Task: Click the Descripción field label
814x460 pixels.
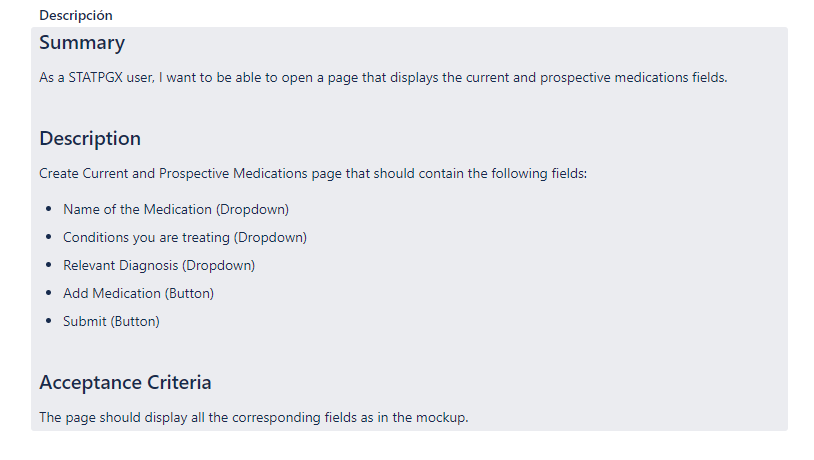Action: tap(76, 15)
